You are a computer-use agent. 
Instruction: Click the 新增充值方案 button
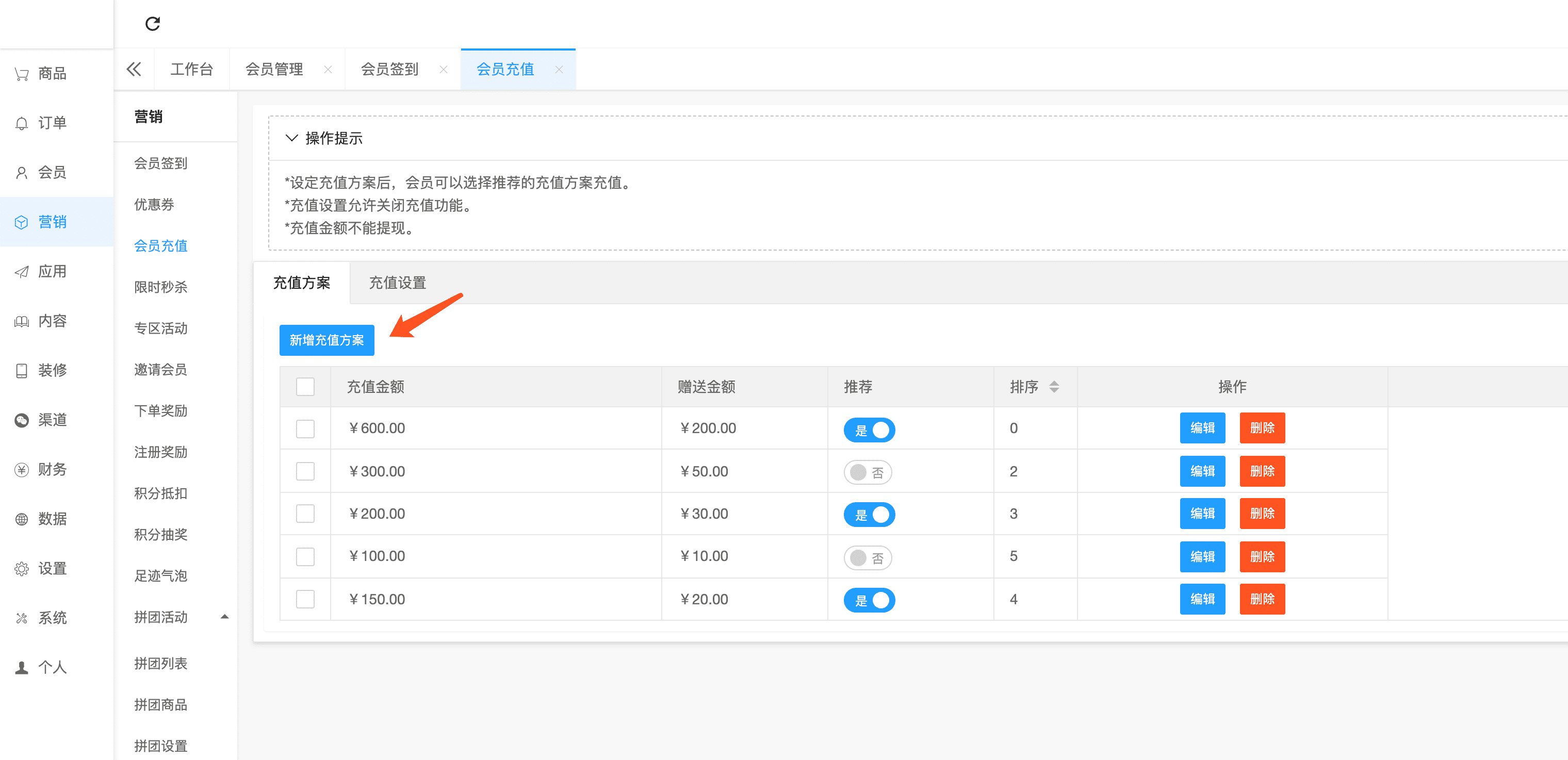(x=326, y=340)
